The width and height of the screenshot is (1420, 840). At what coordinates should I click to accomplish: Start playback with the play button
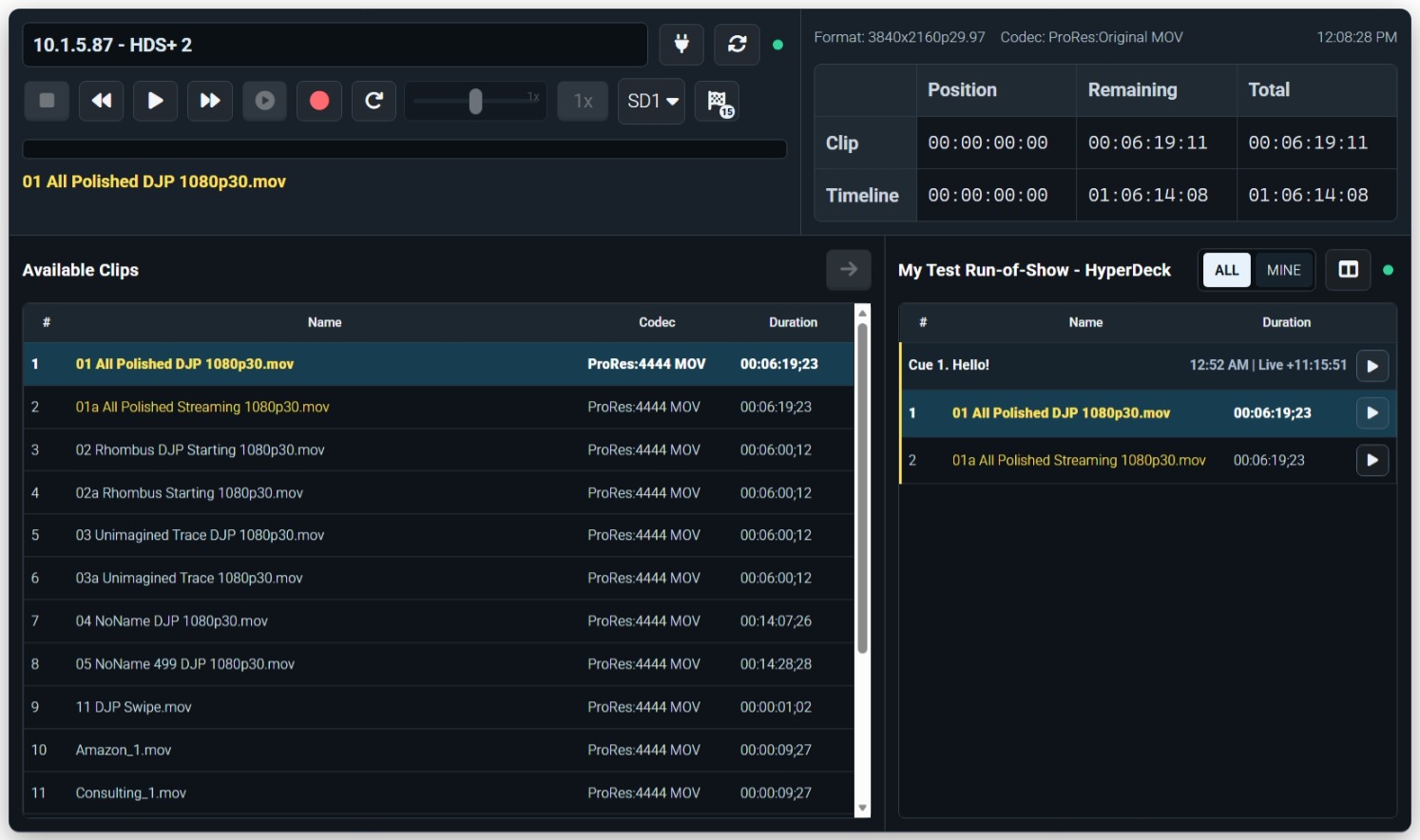point(156,101)
